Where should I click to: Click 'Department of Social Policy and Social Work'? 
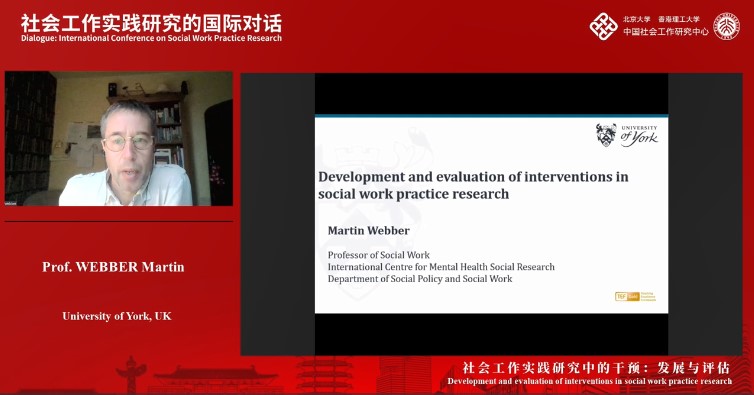(420, 279)
